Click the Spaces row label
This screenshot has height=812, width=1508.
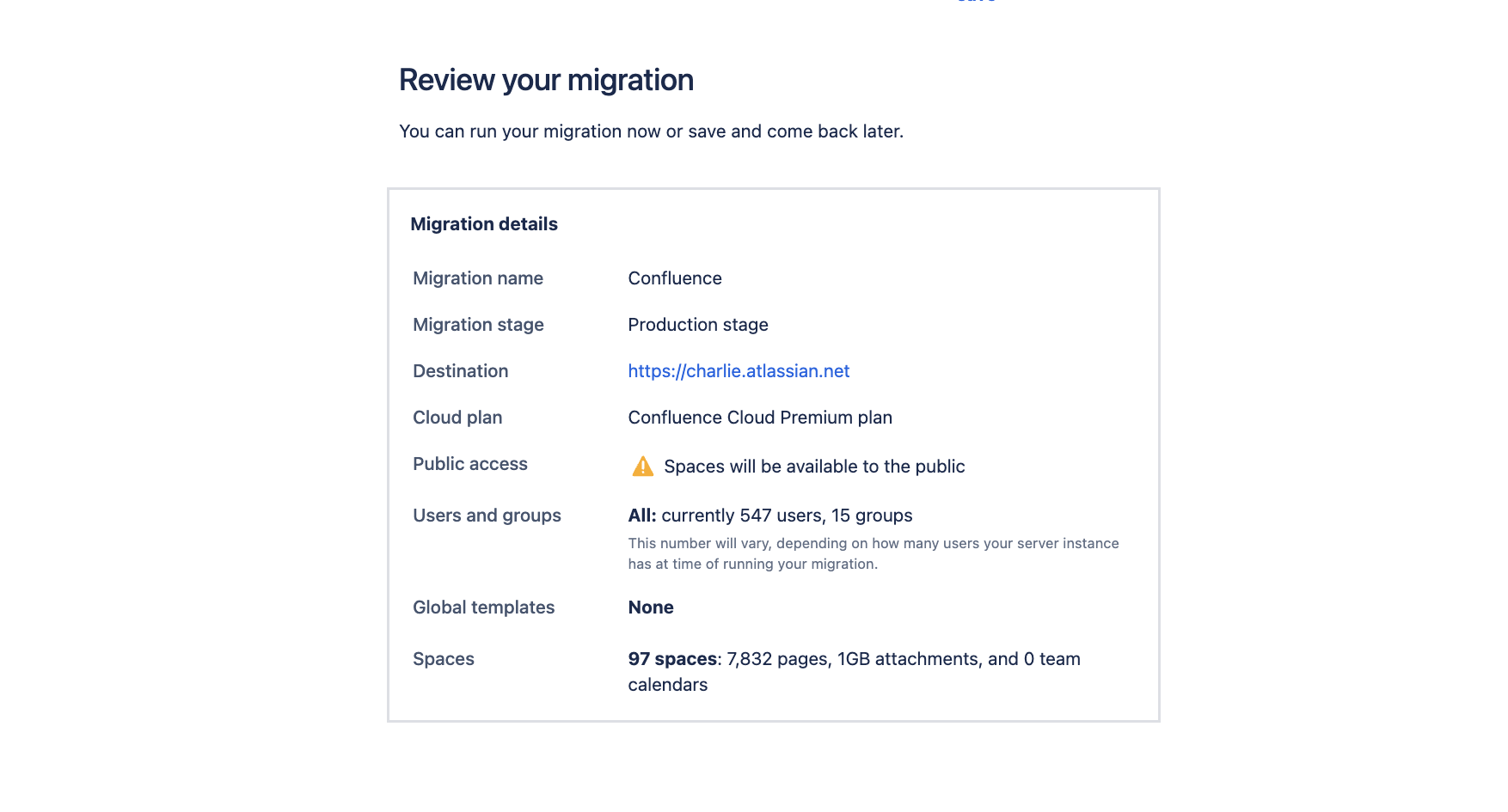(x=444, y=658)
